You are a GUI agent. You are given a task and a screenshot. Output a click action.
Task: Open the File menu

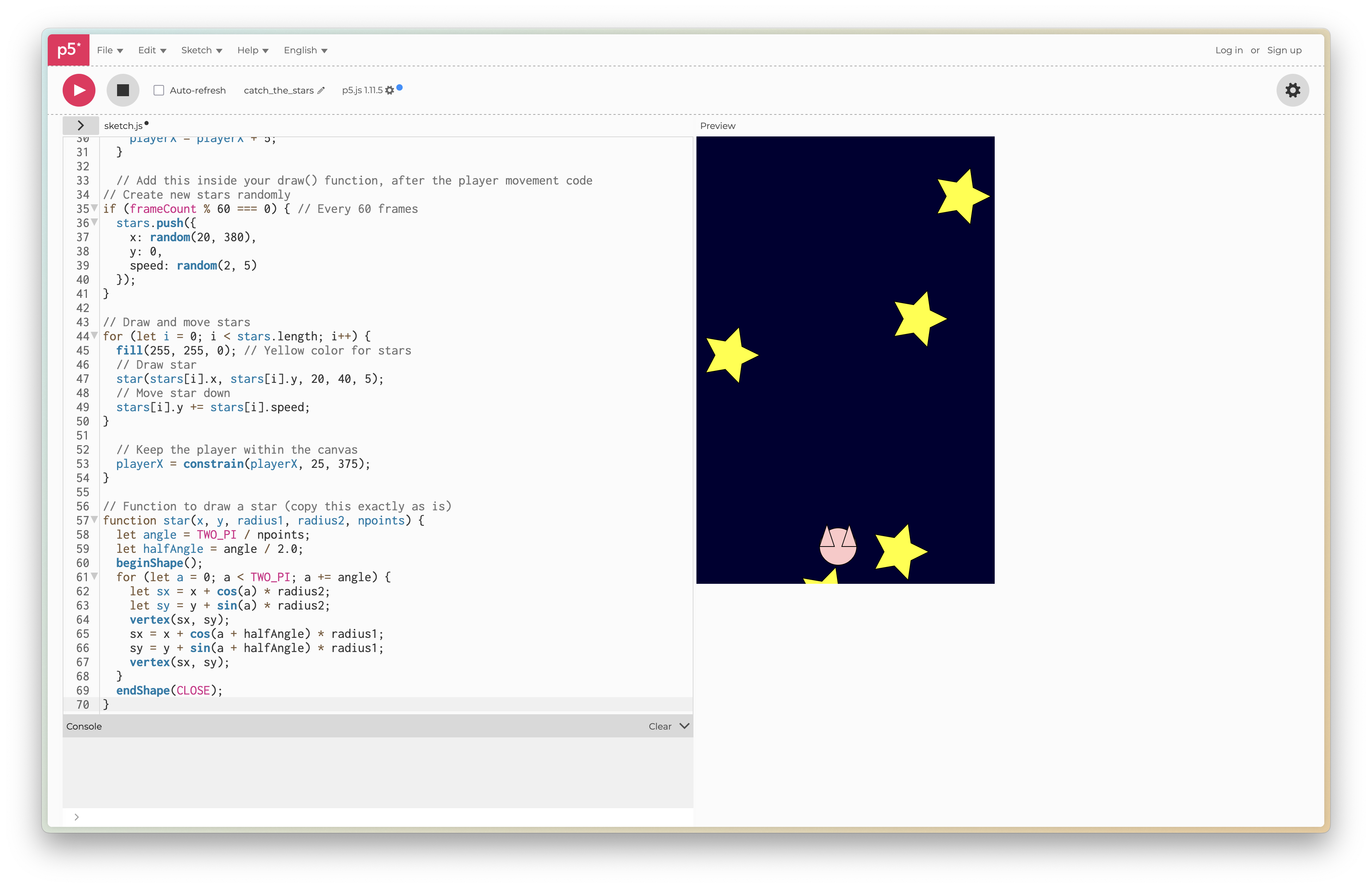(110, 50)
